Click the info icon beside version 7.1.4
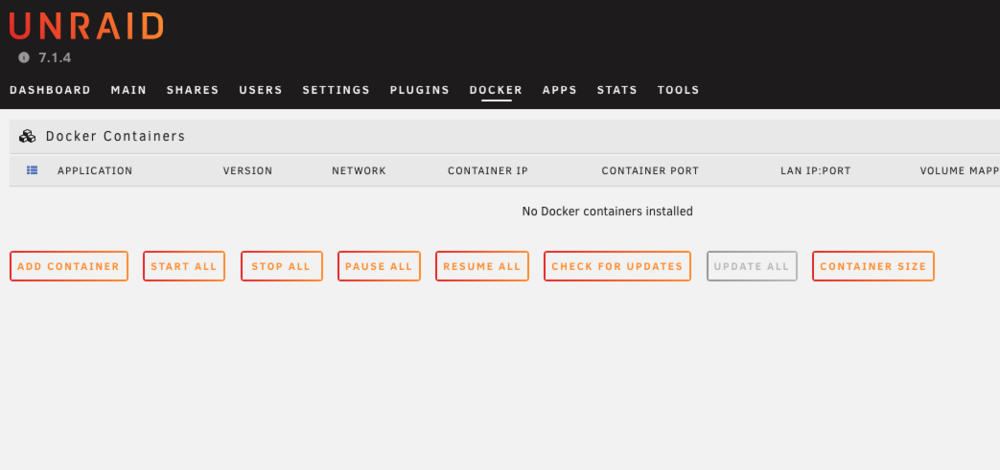The width and height of the screenshot is (1000, 470). [24, 57]
